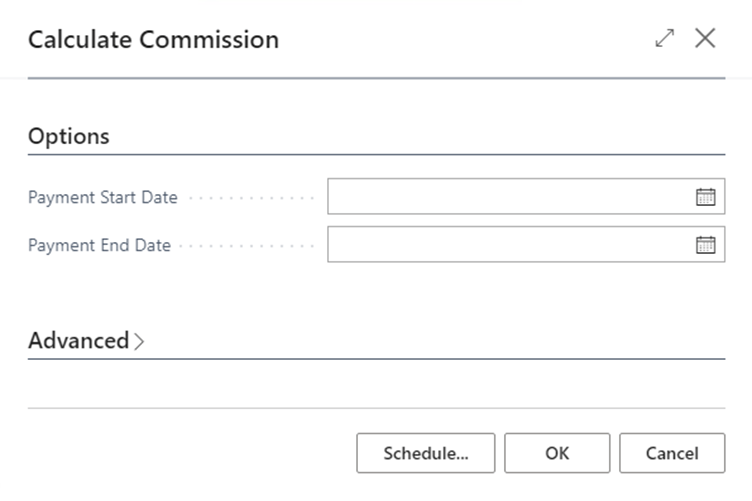Expand the dialog to full screen

pyautogui.click(x=664, y=39)
